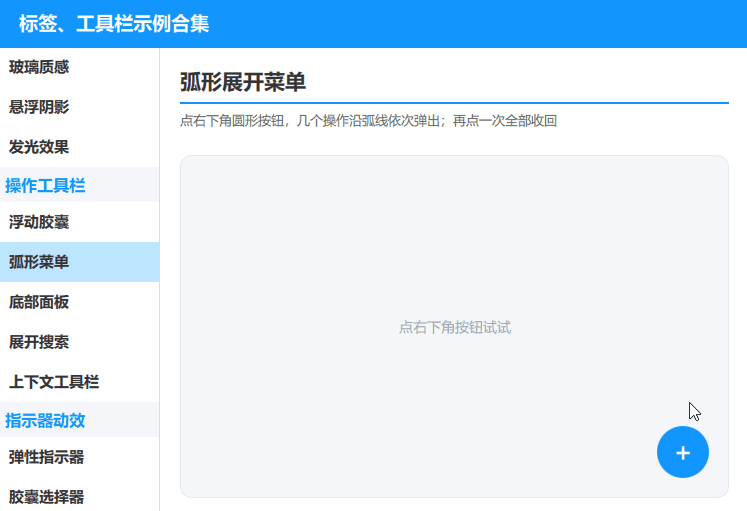Choose 胶囊选择器 in the sidebar
The width and height of the screenshot is (747, 511).
(80, 495)
